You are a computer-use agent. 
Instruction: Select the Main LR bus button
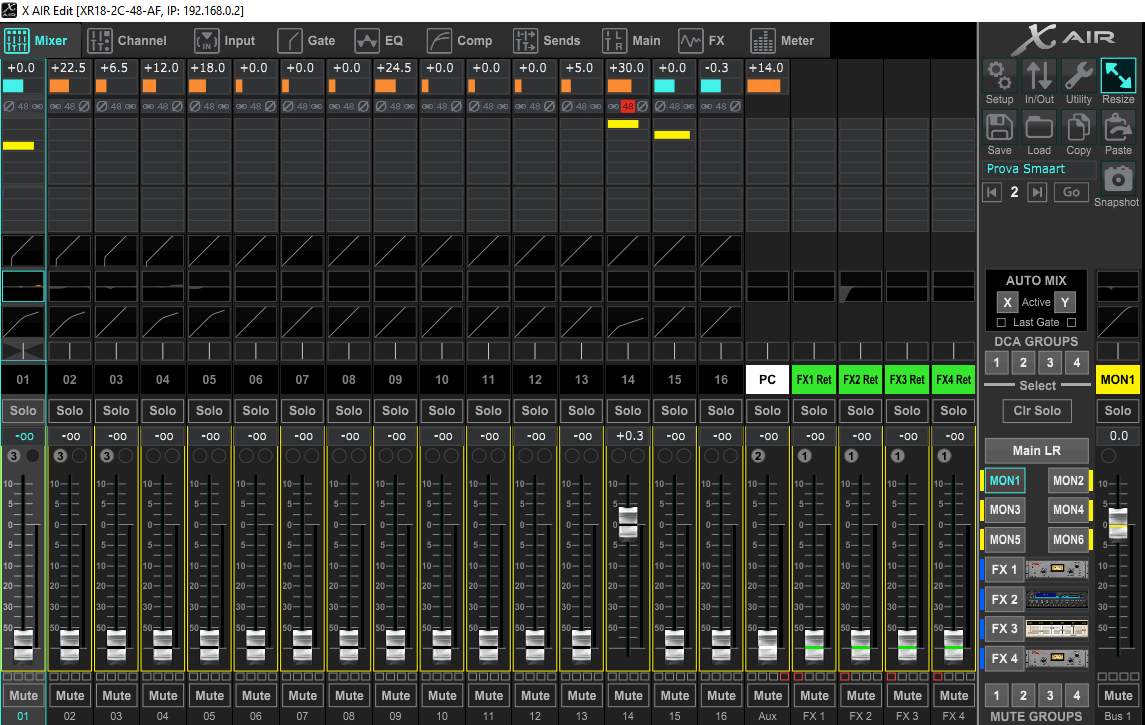1036,451
